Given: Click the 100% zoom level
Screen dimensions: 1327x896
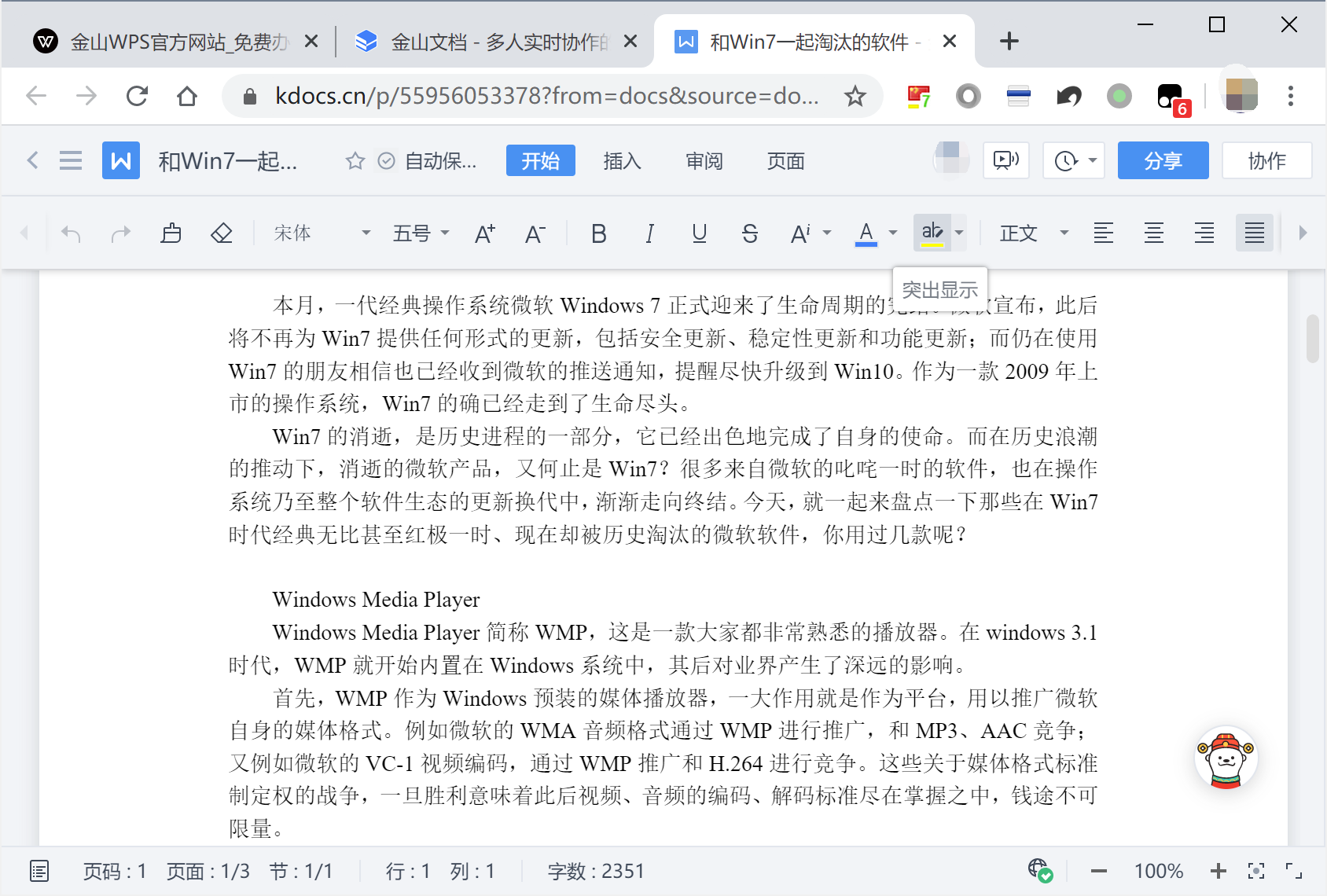Looking at the screenshot, I should [x=1159, y=871].
